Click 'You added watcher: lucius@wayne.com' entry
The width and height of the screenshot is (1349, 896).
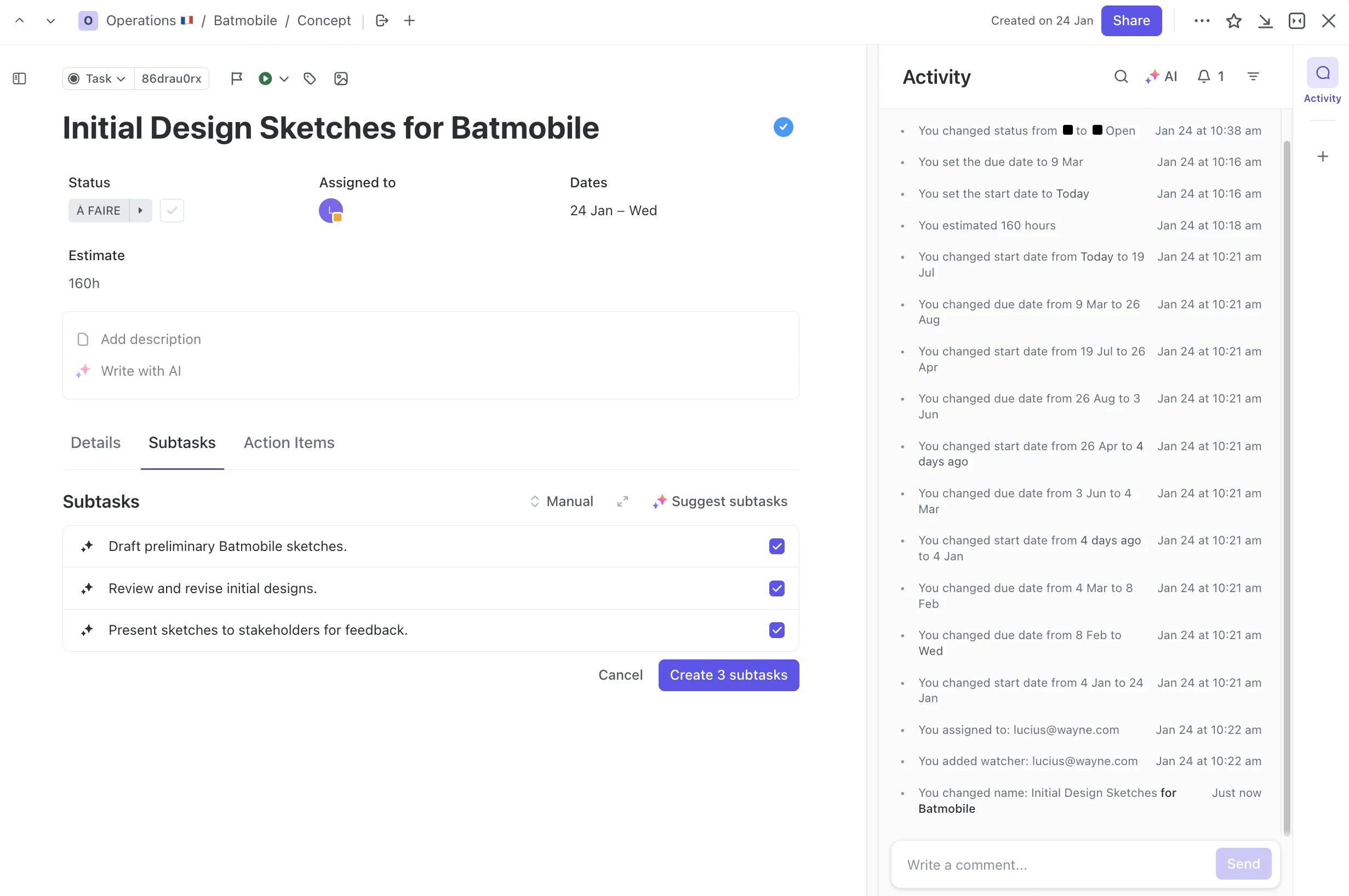[1028, 761]
